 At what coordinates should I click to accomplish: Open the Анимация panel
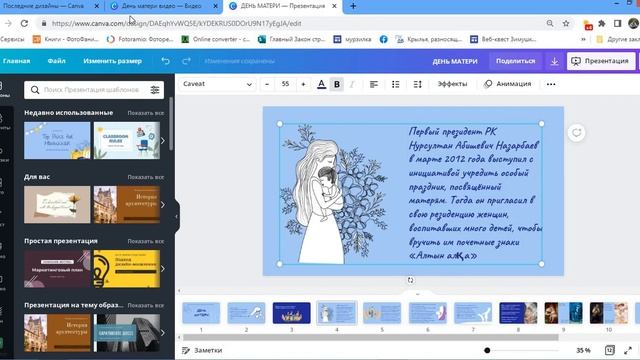click(x=508, y=84)
